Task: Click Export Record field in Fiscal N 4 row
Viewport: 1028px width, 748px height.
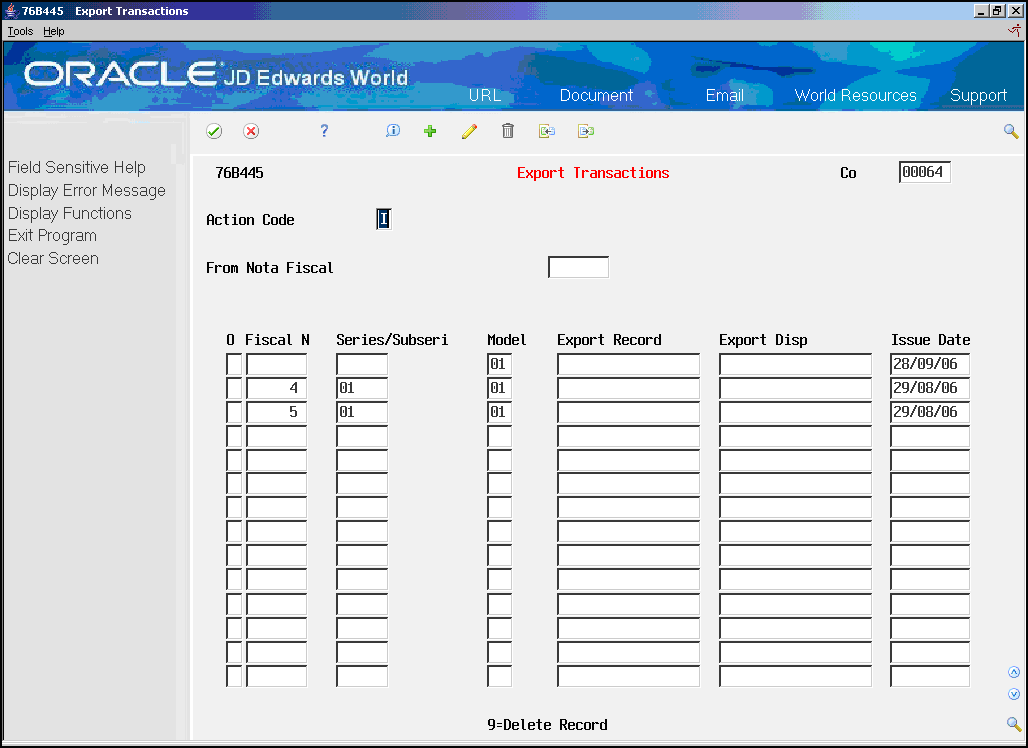Action: 628,388
